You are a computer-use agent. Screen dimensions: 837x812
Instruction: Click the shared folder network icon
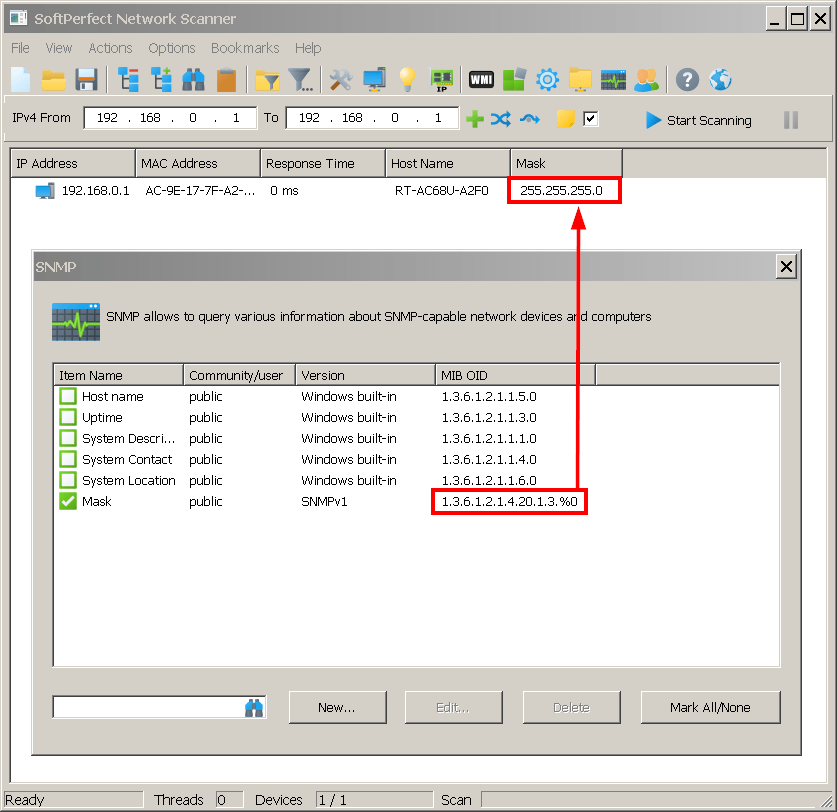(580, 80)
